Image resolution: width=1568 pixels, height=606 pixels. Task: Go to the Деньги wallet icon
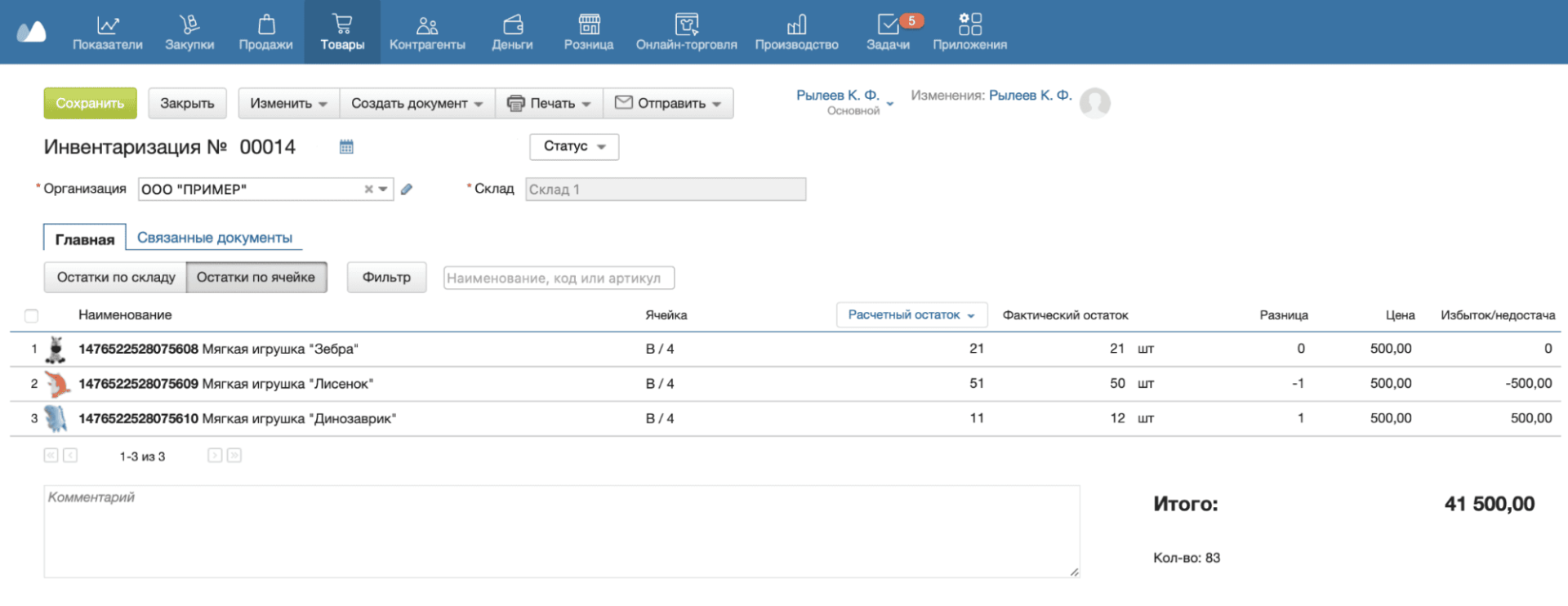point(512,25)
